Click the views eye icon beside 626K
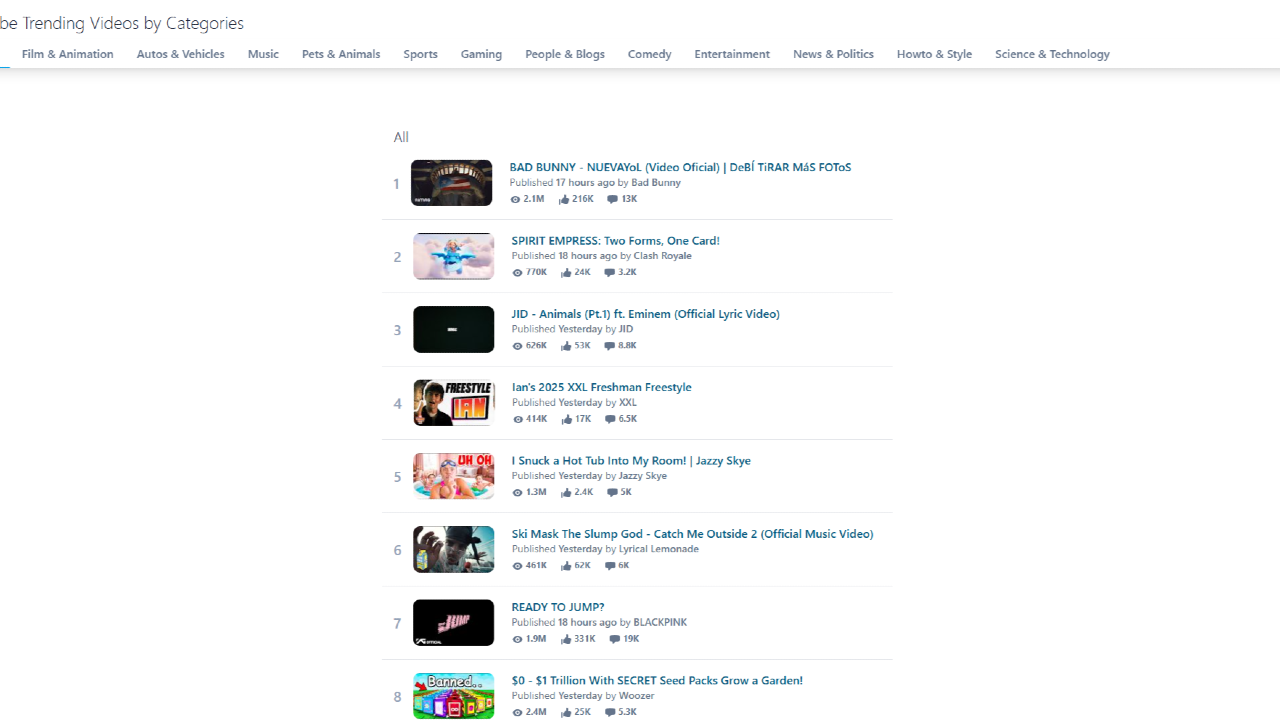Screen dimensions: 1280x720 (517, 346)
